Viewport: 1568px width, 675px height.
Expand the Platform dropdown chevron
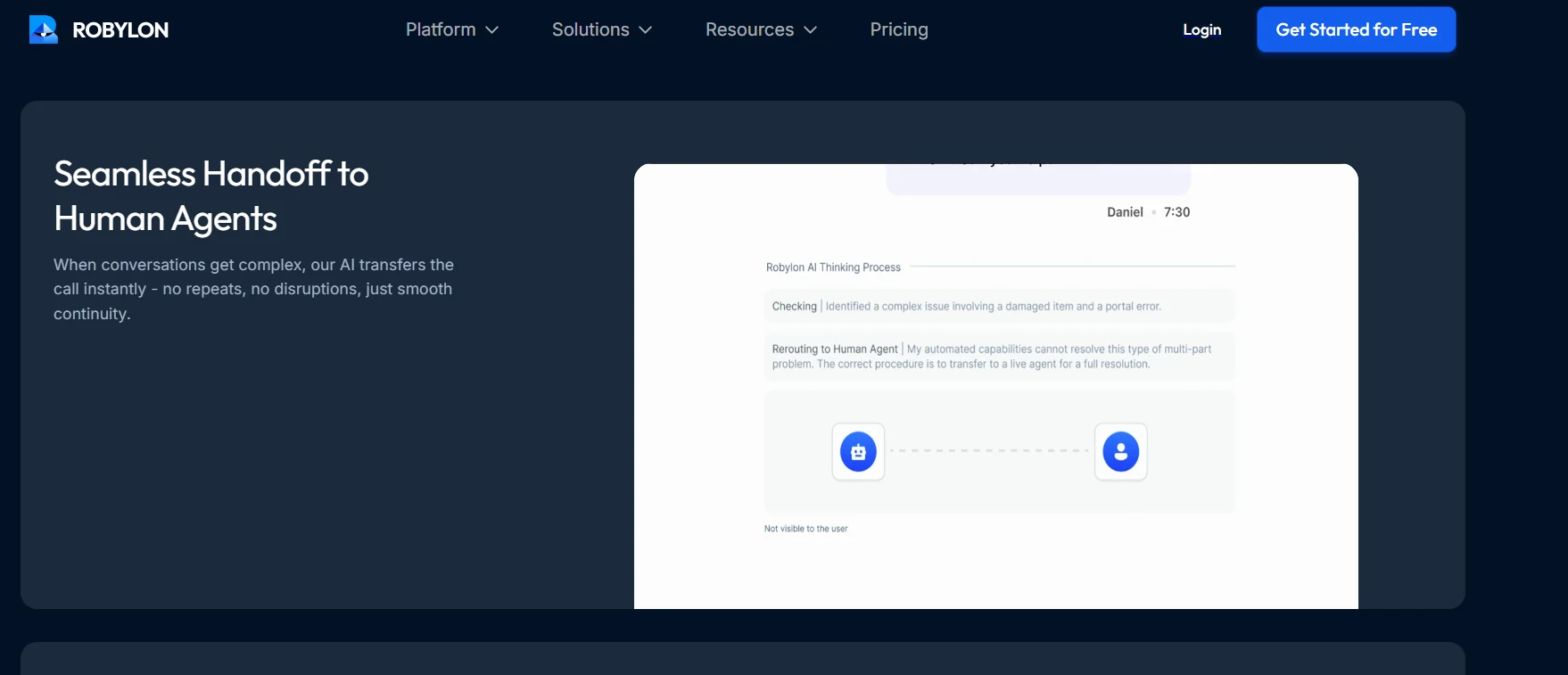[x=491, y=30]
